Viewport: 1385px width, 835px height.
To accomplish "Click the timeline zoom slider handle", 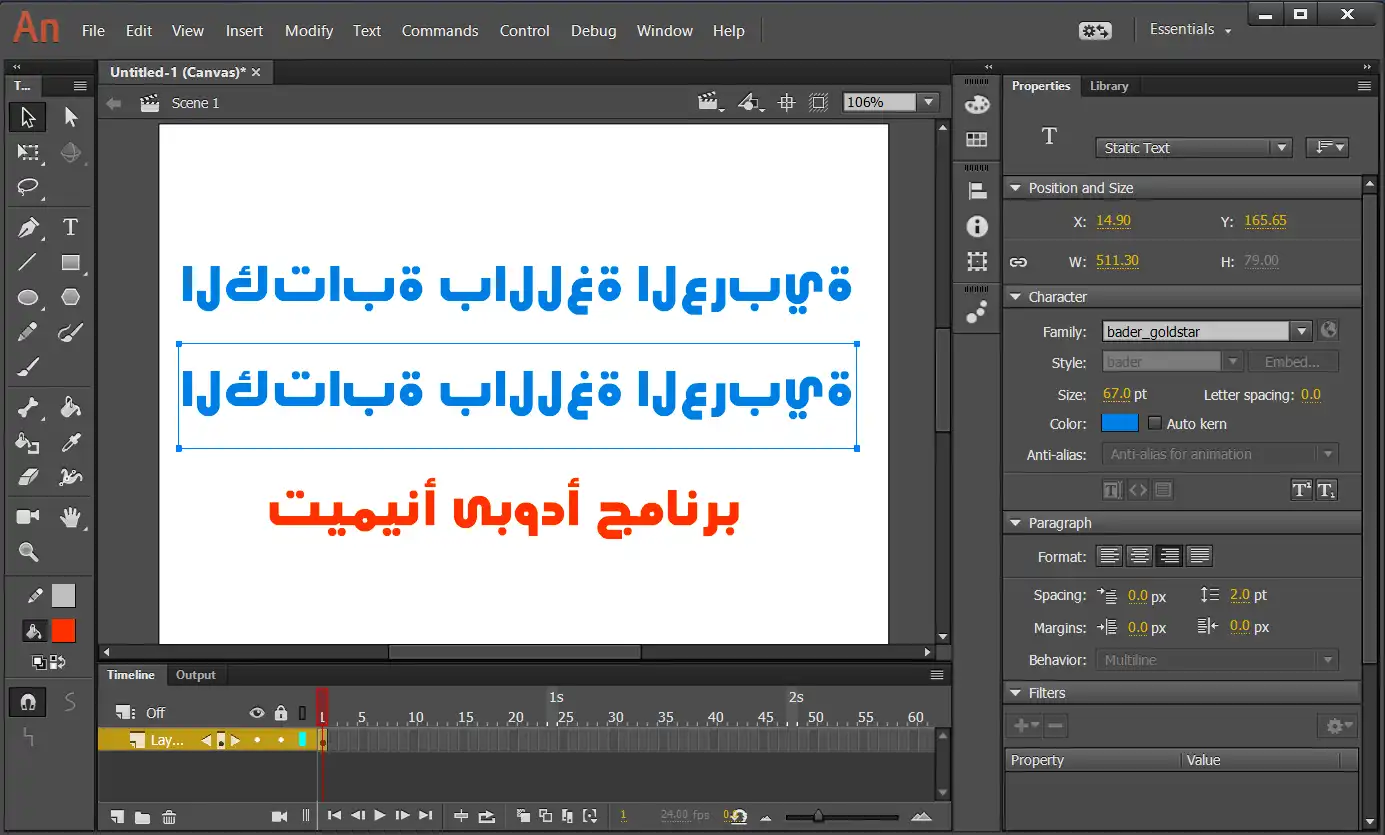I will pyautogui.click(x=818, y=816).
